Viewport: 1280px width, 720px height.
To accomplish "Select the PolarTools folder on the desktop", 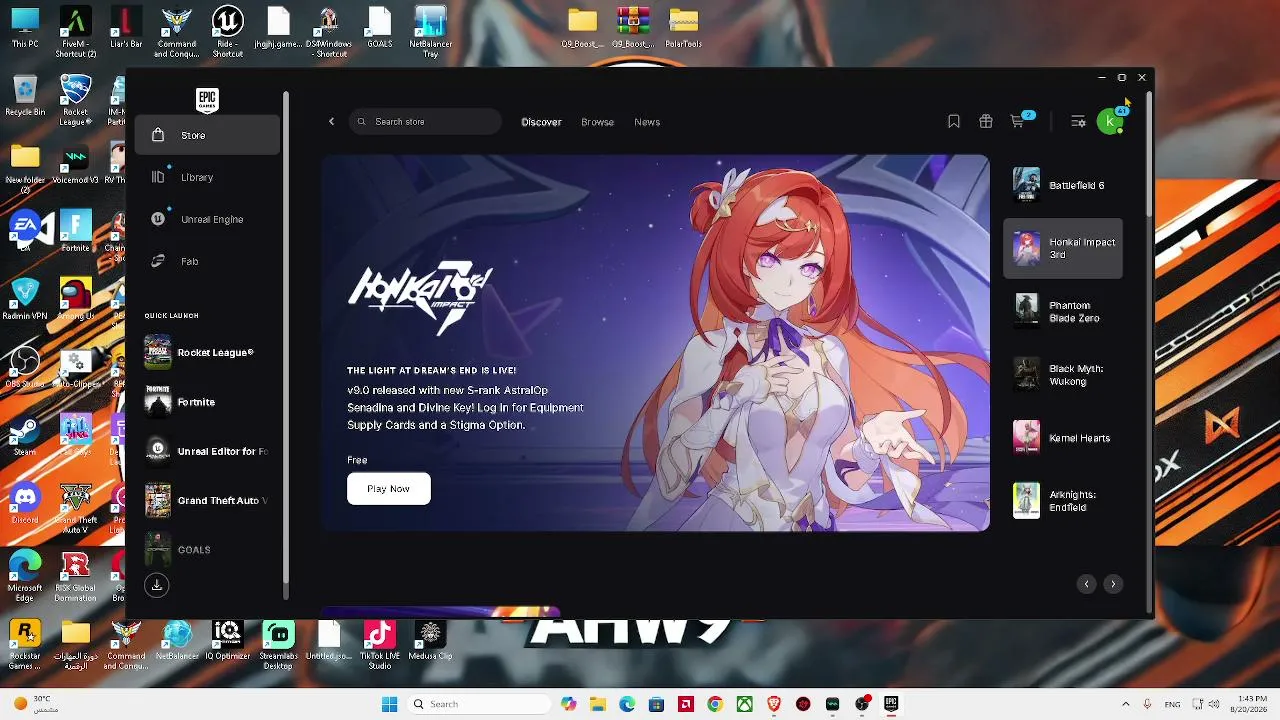I will (x=684, y=28).
